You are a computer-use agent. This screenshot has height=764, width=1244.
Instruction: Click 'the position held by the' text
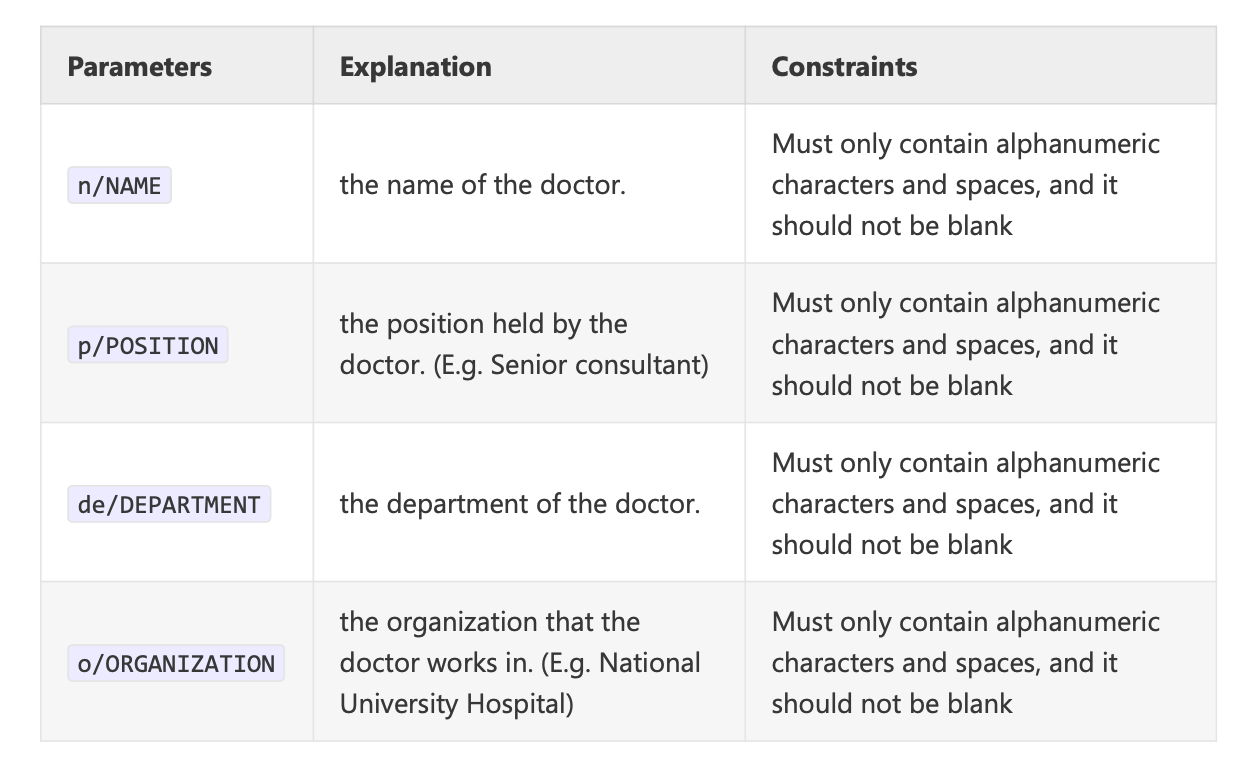(483, 324)
